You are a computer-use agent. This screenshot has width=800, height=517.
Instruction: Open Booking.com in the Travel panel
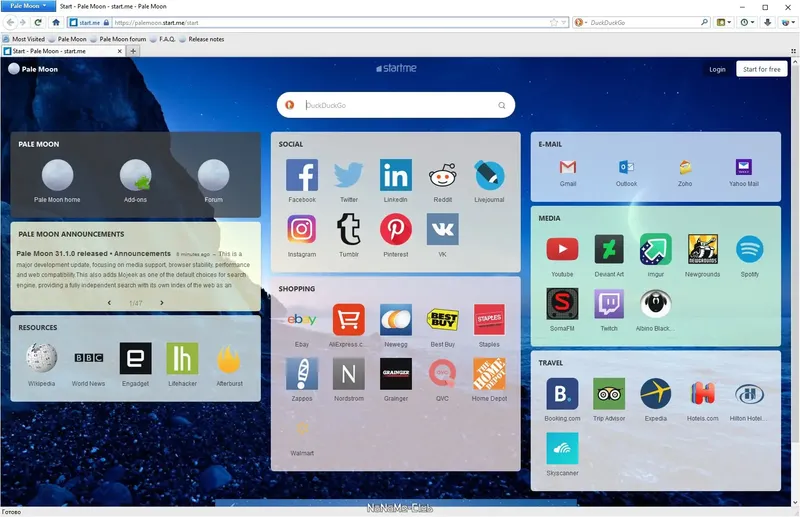coord(562,393)
